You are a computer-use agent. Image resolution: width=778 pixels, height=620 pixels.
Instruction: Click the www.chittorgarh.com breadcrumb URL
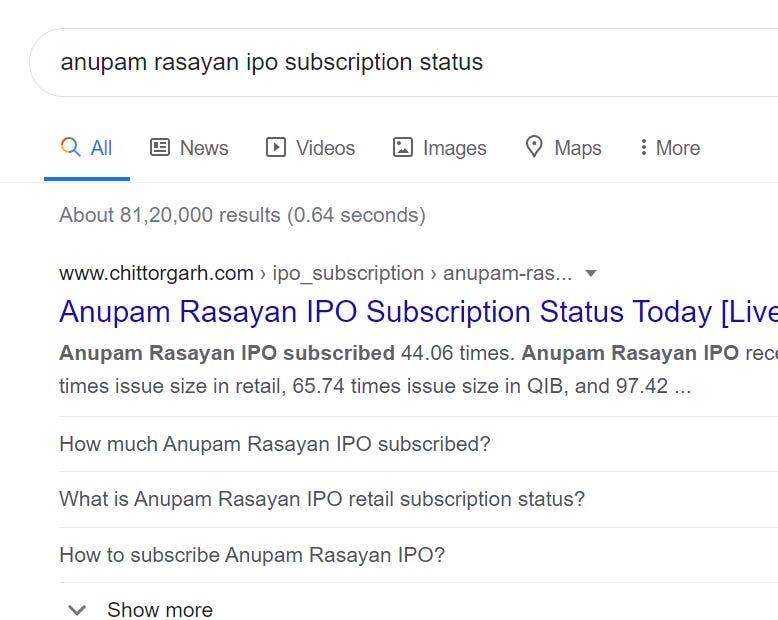(x=156, y=273)
